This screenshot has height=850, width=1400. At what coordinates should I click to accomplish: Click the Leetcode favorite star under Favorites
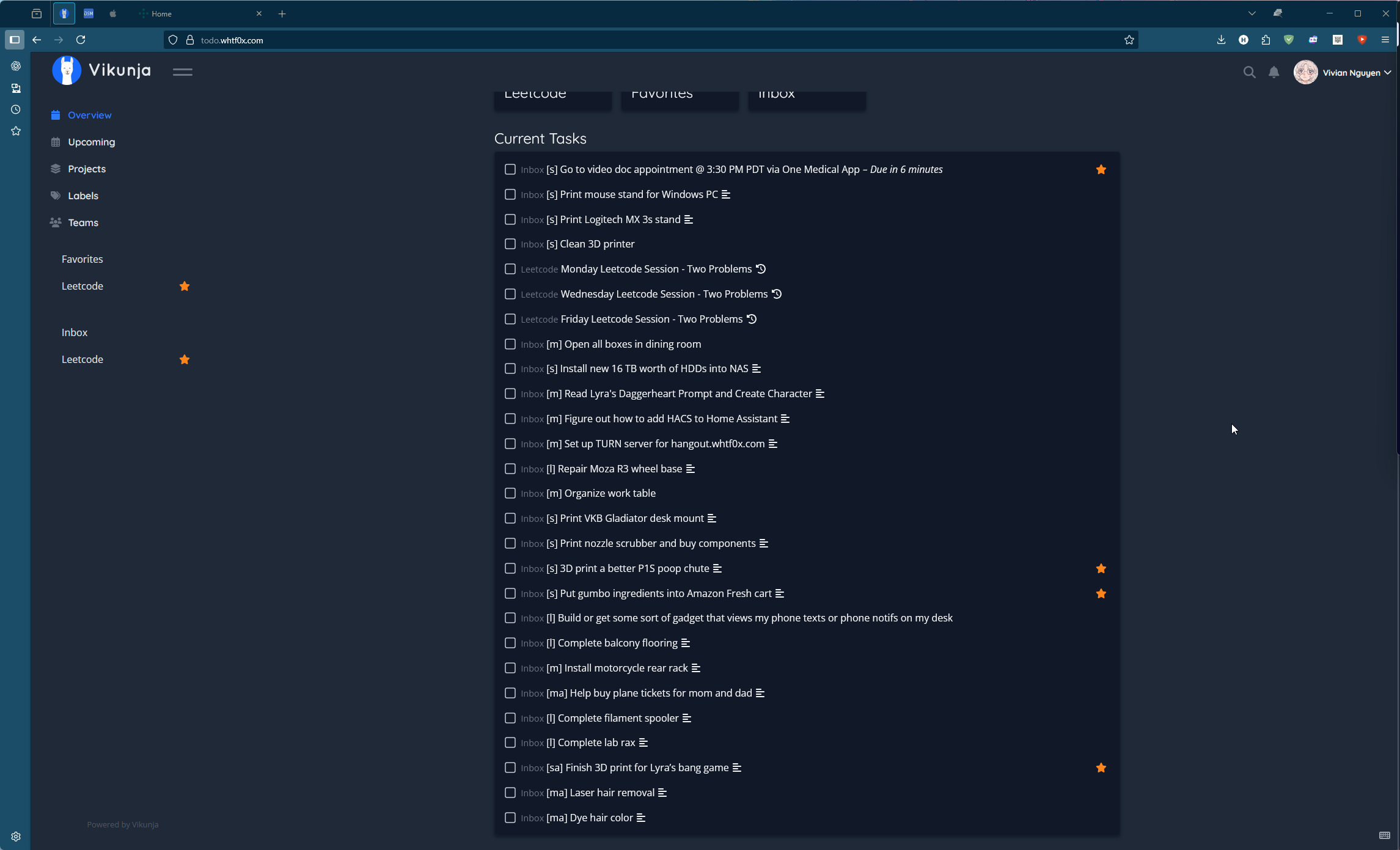click(x=184, y=286)
